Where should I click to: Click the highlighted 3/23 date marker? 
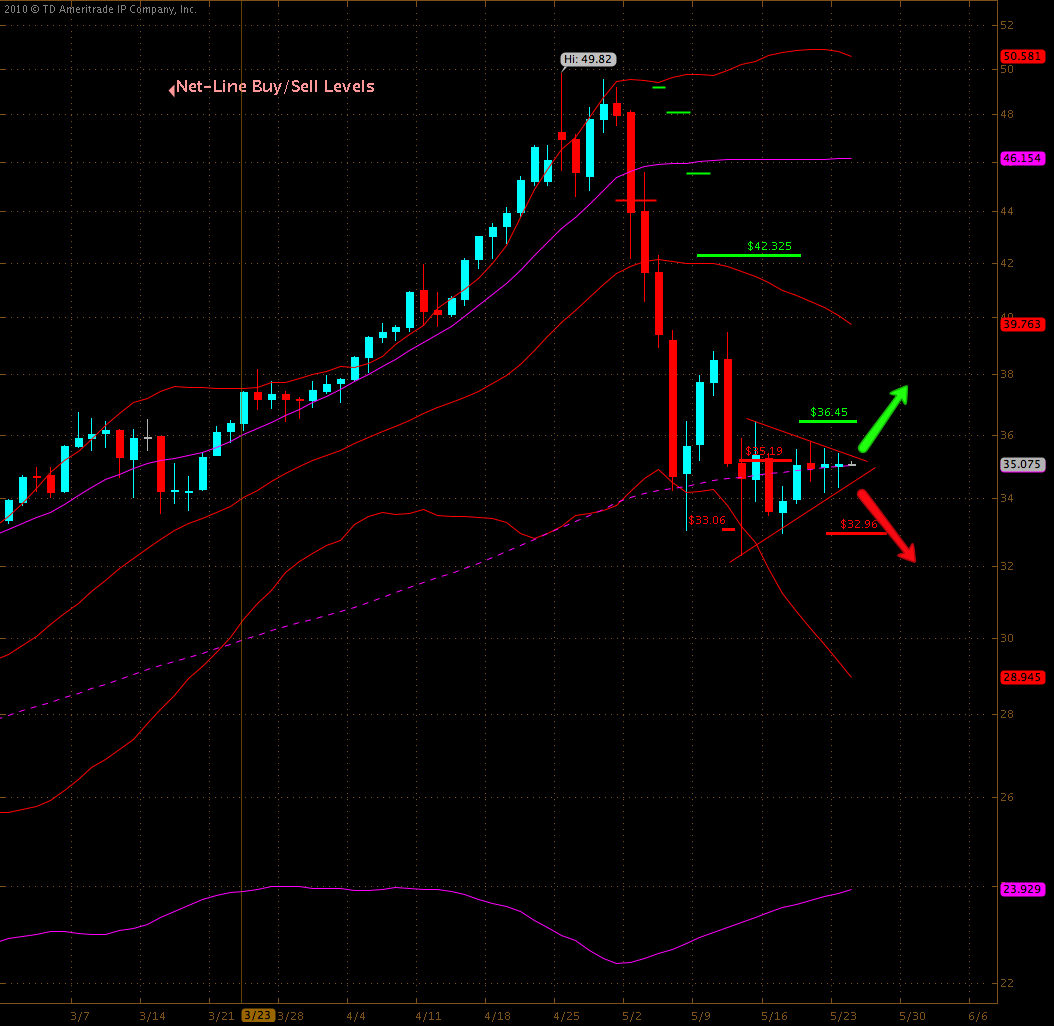click(257, 1015)
